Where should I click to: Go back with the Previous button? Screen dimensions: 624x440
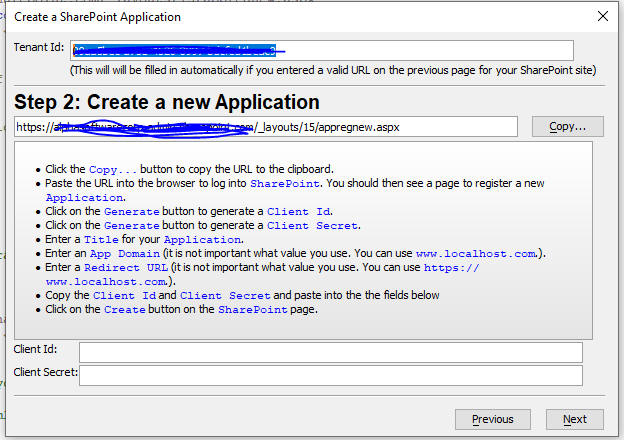click(493, 419)
